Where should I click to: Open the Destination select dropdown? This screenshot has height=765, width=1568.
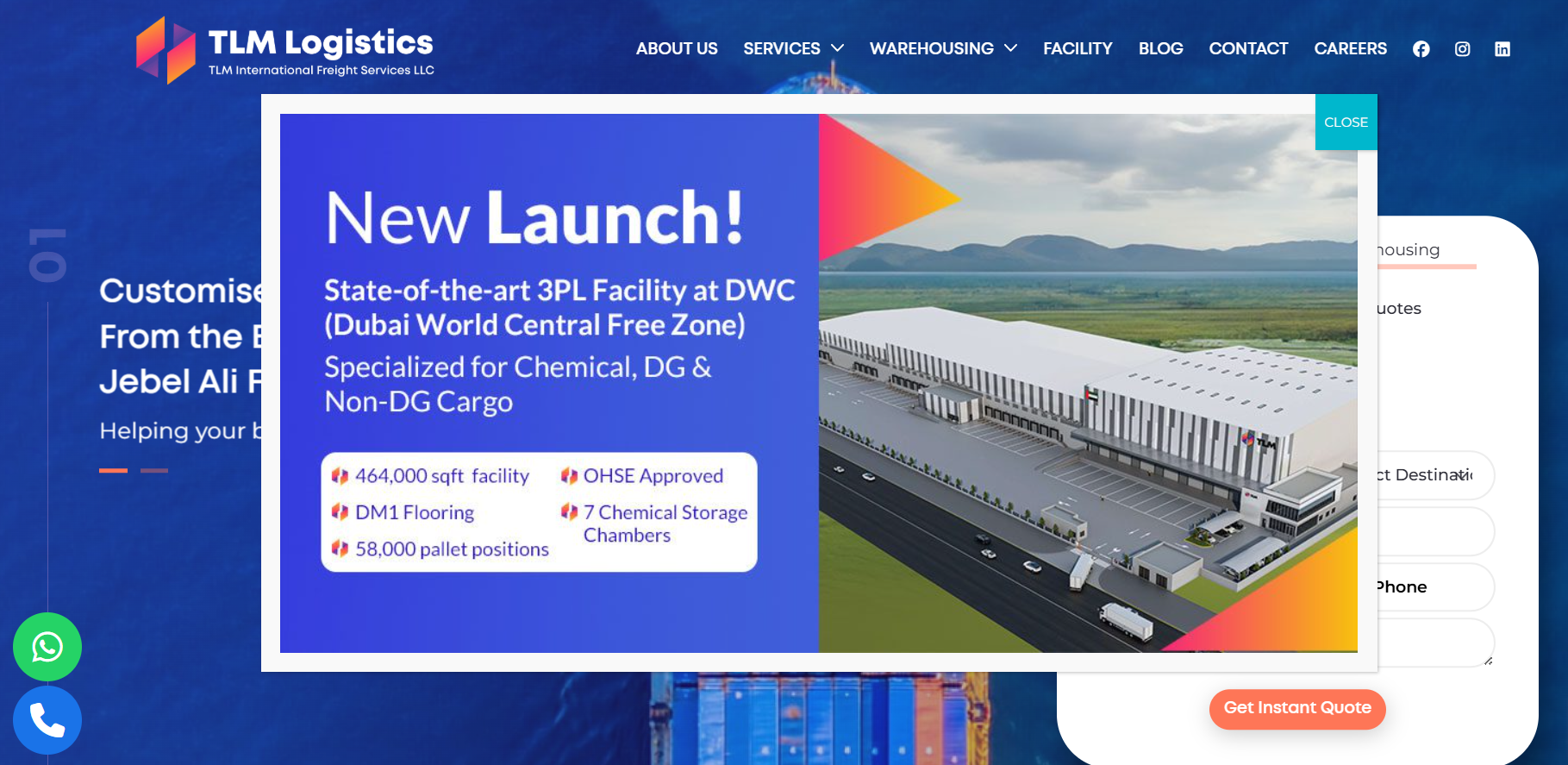pyautogui.click(x=1435, y=475)
